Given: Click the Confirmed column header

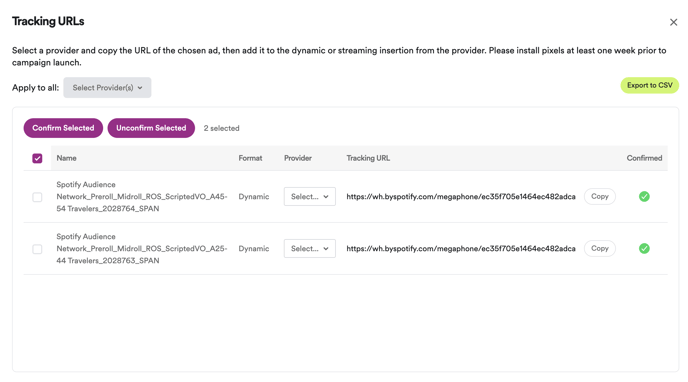Looking at the screenshot, I should [644, 158].
